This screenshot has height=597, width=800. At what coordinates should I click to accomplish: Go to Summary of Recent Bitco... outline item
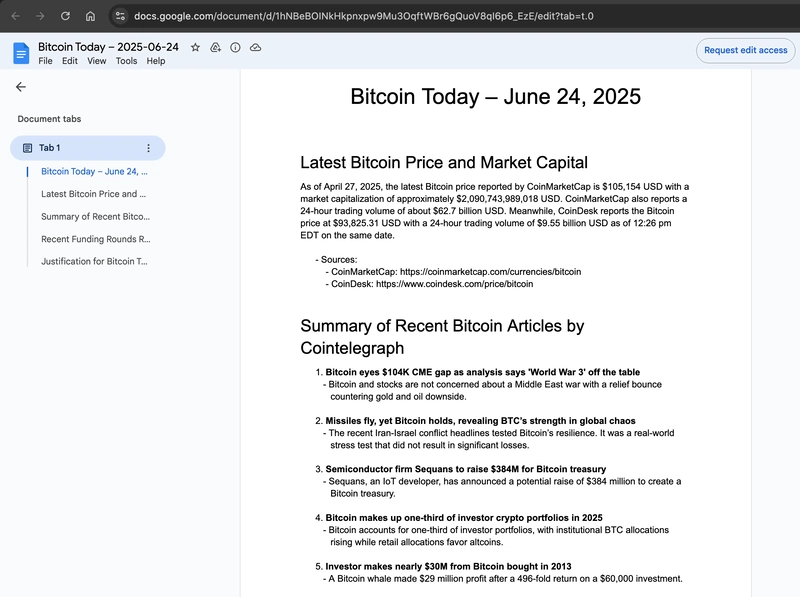click(x=95, y=216)
